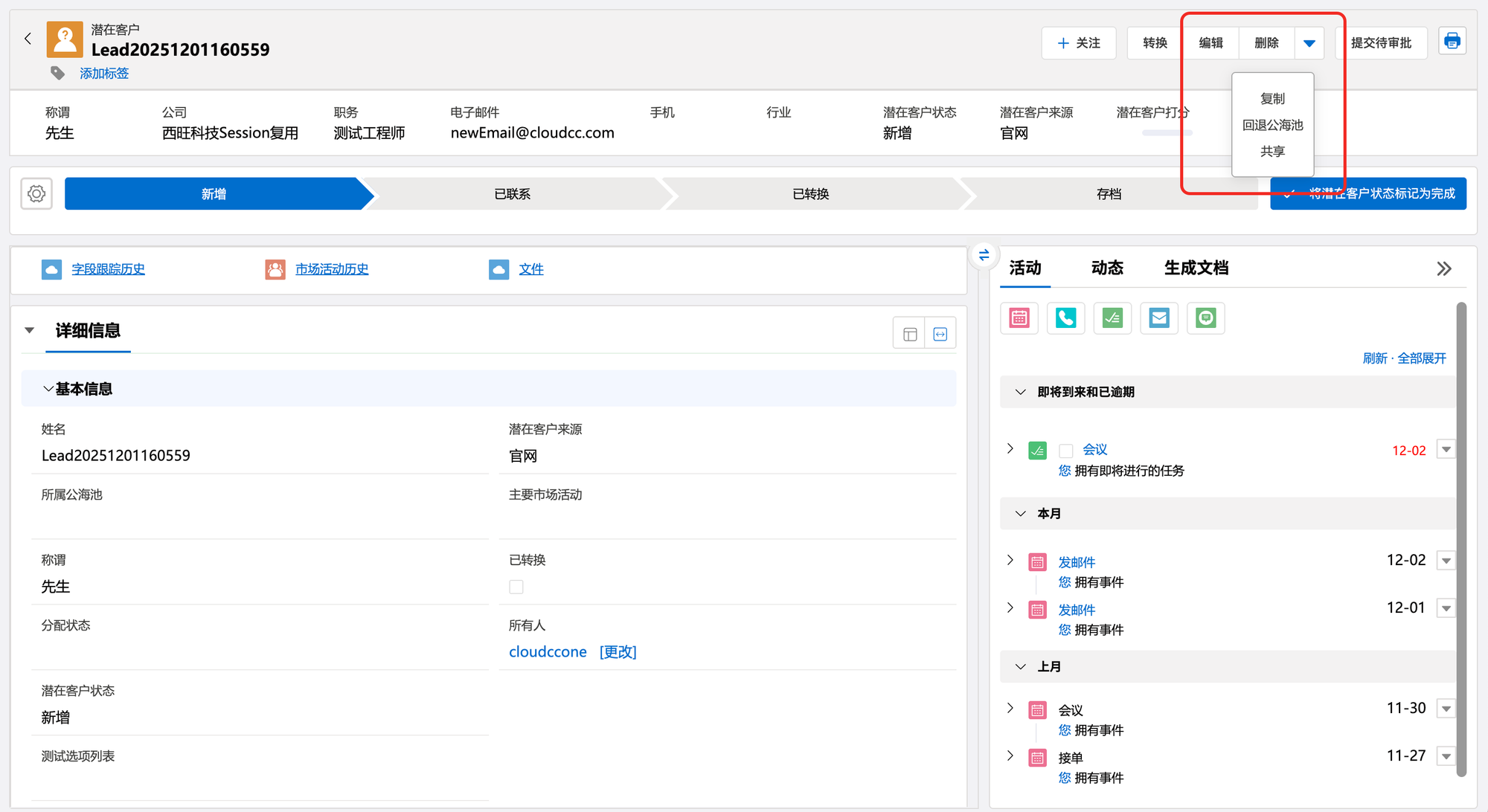This screenshot has height=812, width=1488.
Task: Click the send email envelope icon
Action: (x=1159, y=318)
